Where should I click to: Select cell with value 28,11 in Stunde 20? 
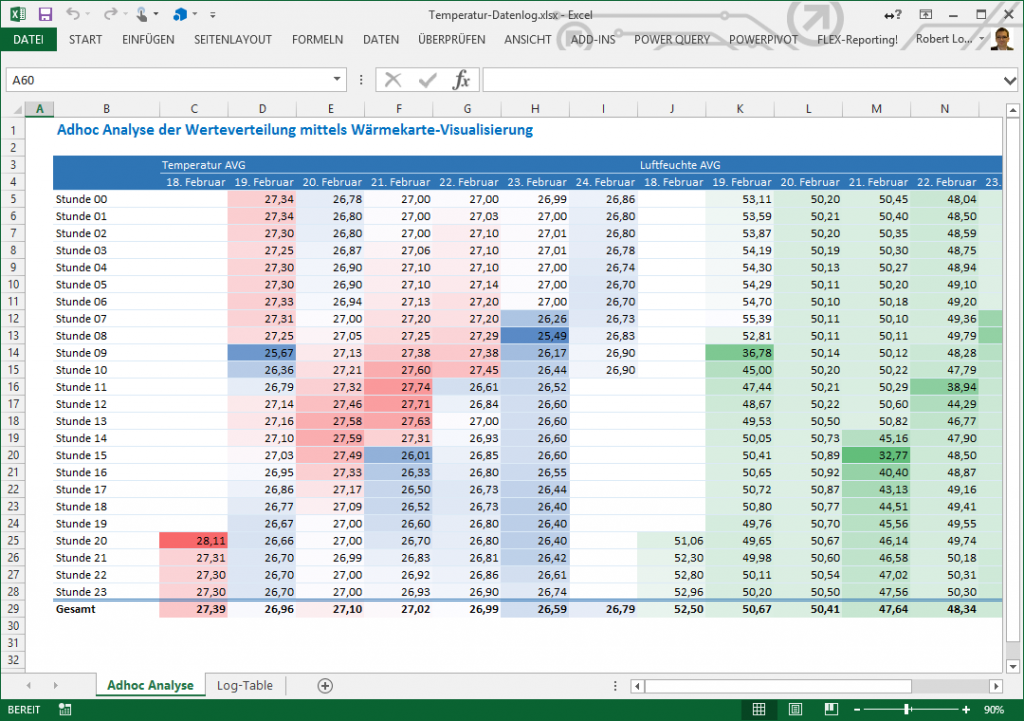click(x=193, y=540)
